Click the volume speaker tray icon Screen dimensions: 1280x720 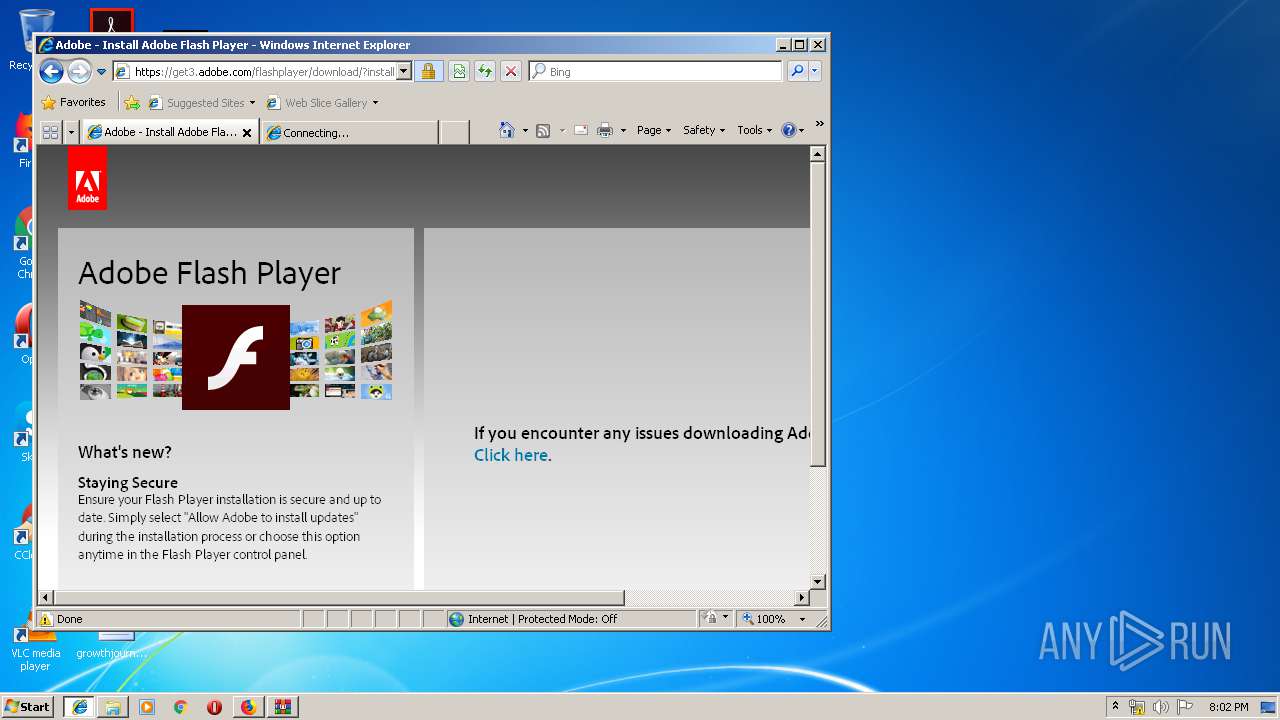1160,707
